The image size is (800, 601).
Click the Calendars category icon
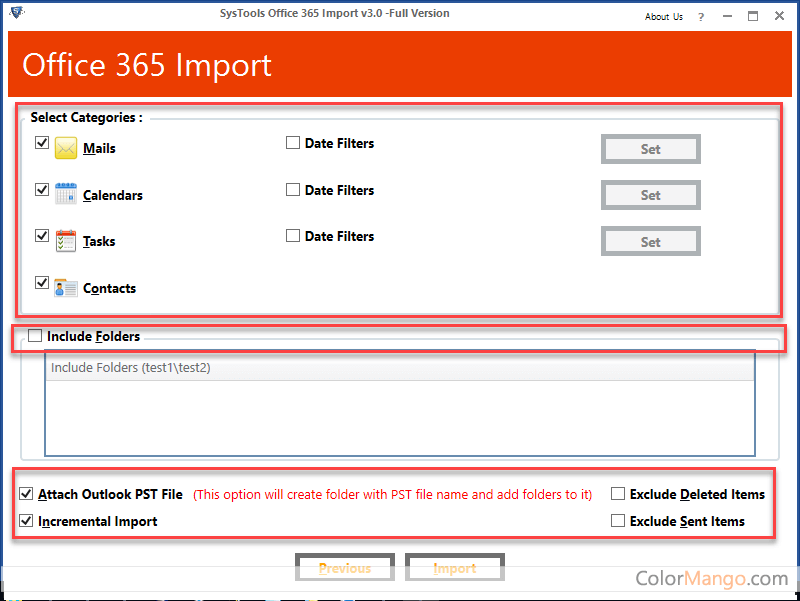point(66,194)
